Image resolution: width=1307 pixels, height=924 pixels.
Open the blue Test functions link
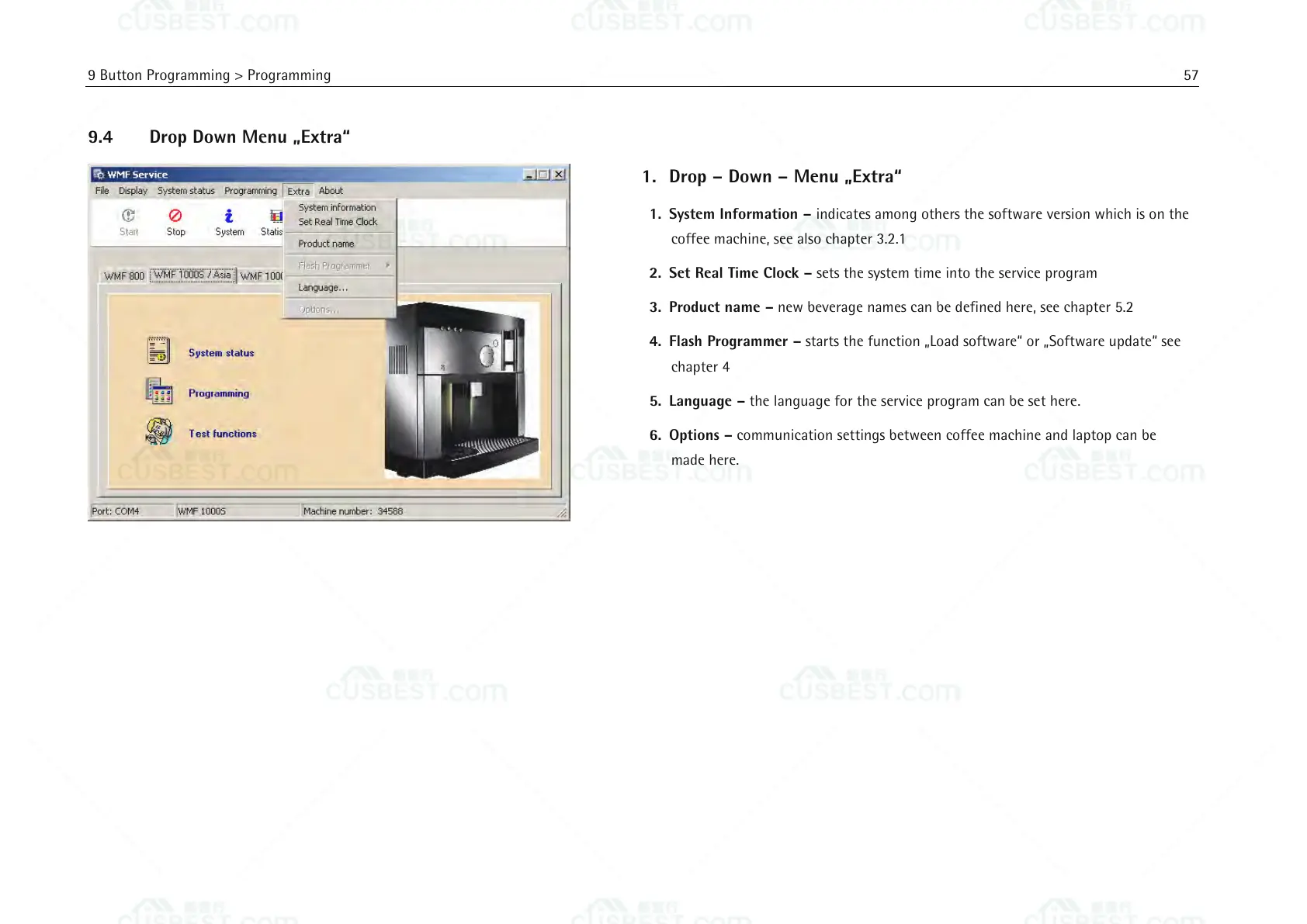223,434
